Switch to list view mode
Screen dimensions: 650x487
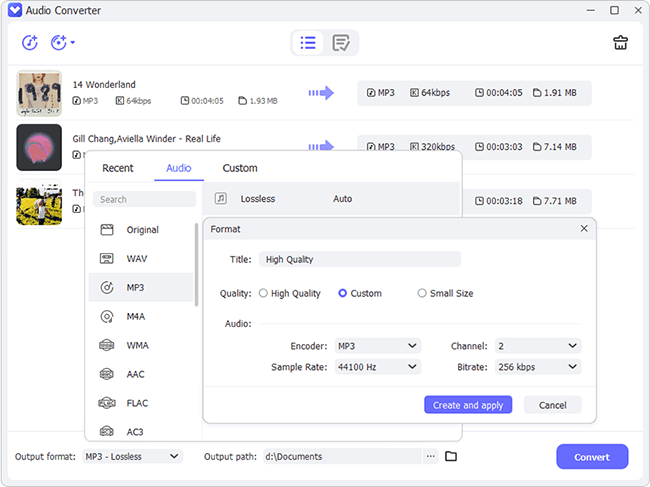(x=308, y=43)
